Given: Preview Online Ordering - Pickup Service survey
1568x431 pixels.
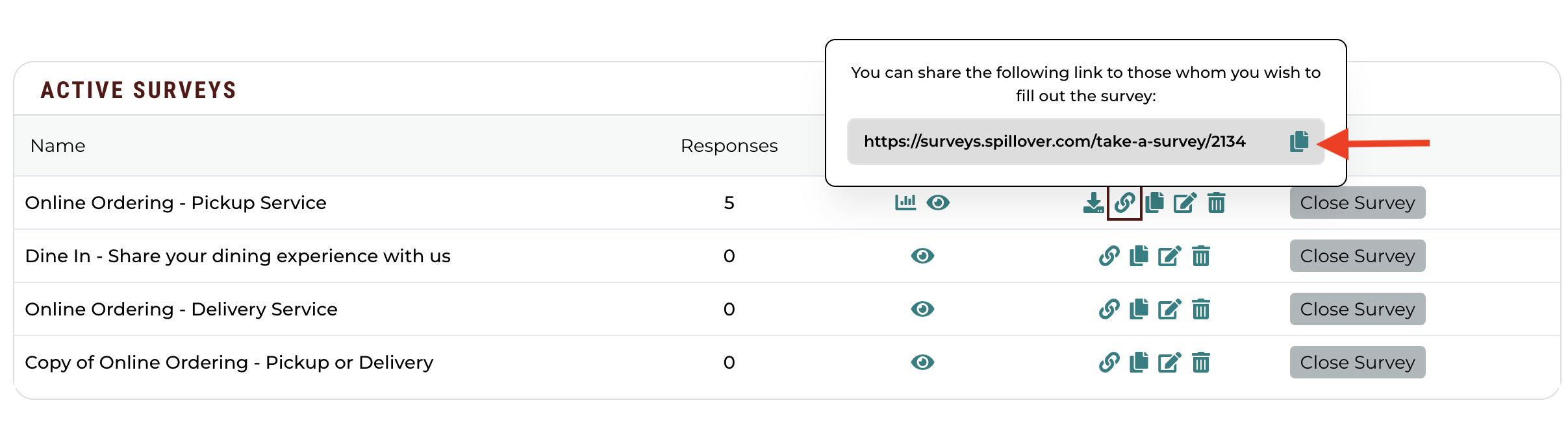Looking at the screenshot, I should click(938, 203).
